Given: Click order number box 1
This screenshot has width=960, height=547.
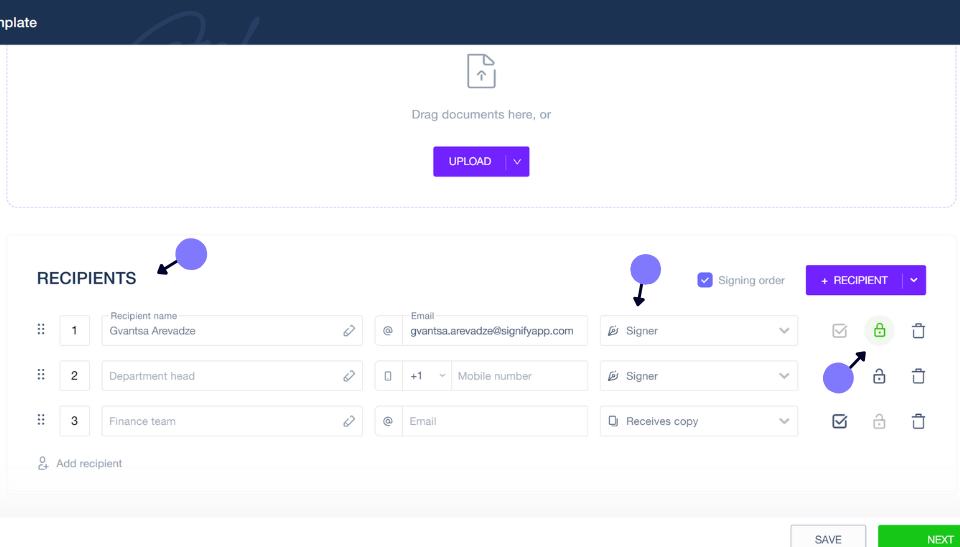Looking at the screenshot, I should (75, 331).
